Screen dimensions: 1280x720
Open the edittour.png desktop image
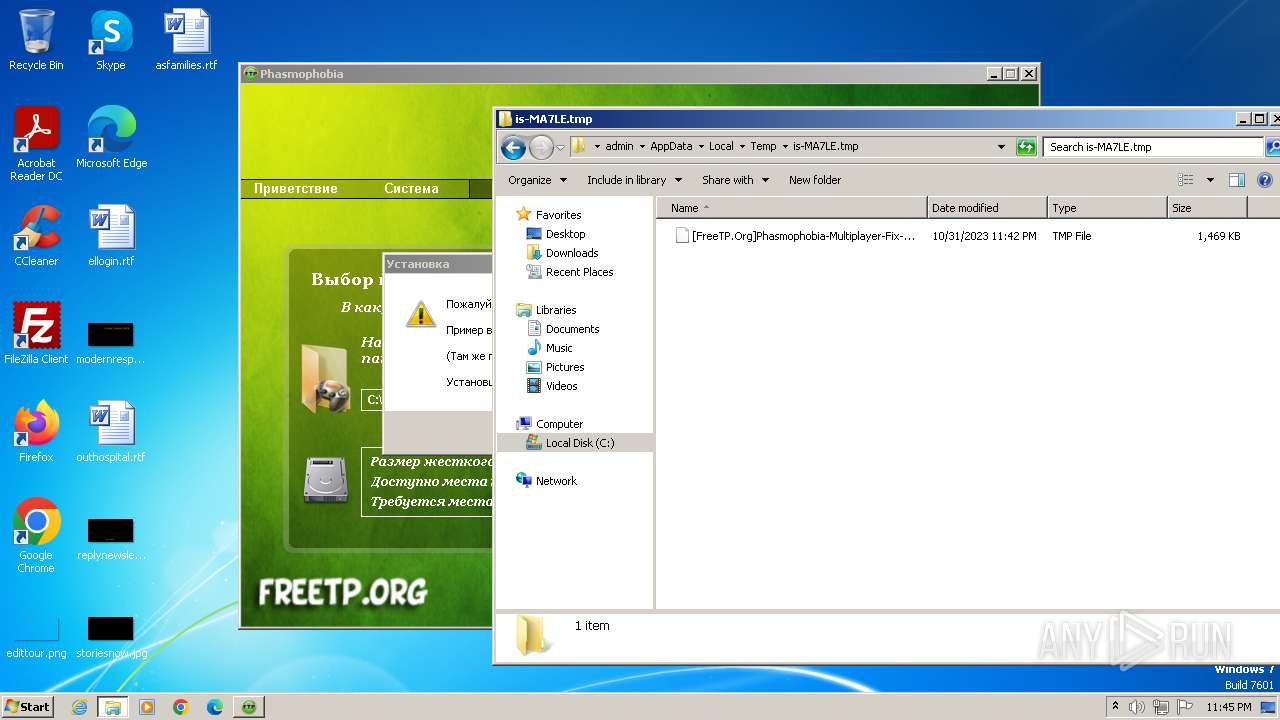coord(36,636)
